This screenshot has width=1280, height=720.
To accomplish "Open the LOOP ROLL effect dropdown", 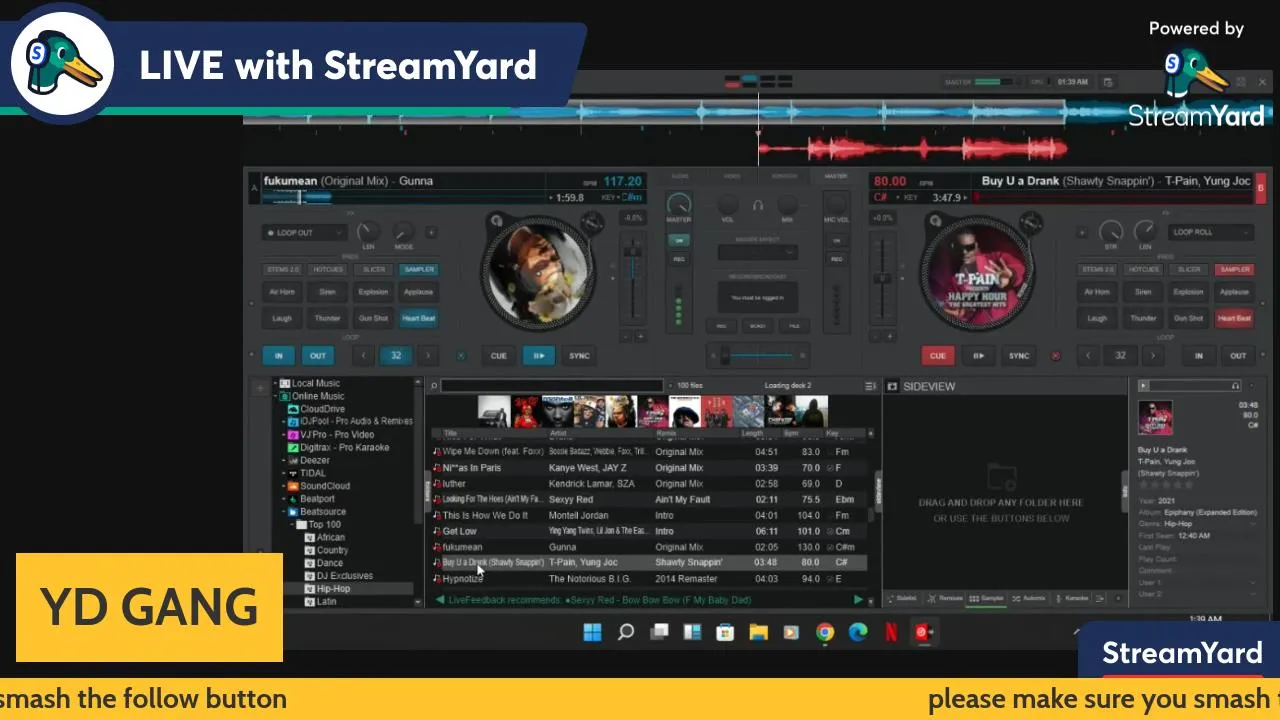I will [1210, 232].
